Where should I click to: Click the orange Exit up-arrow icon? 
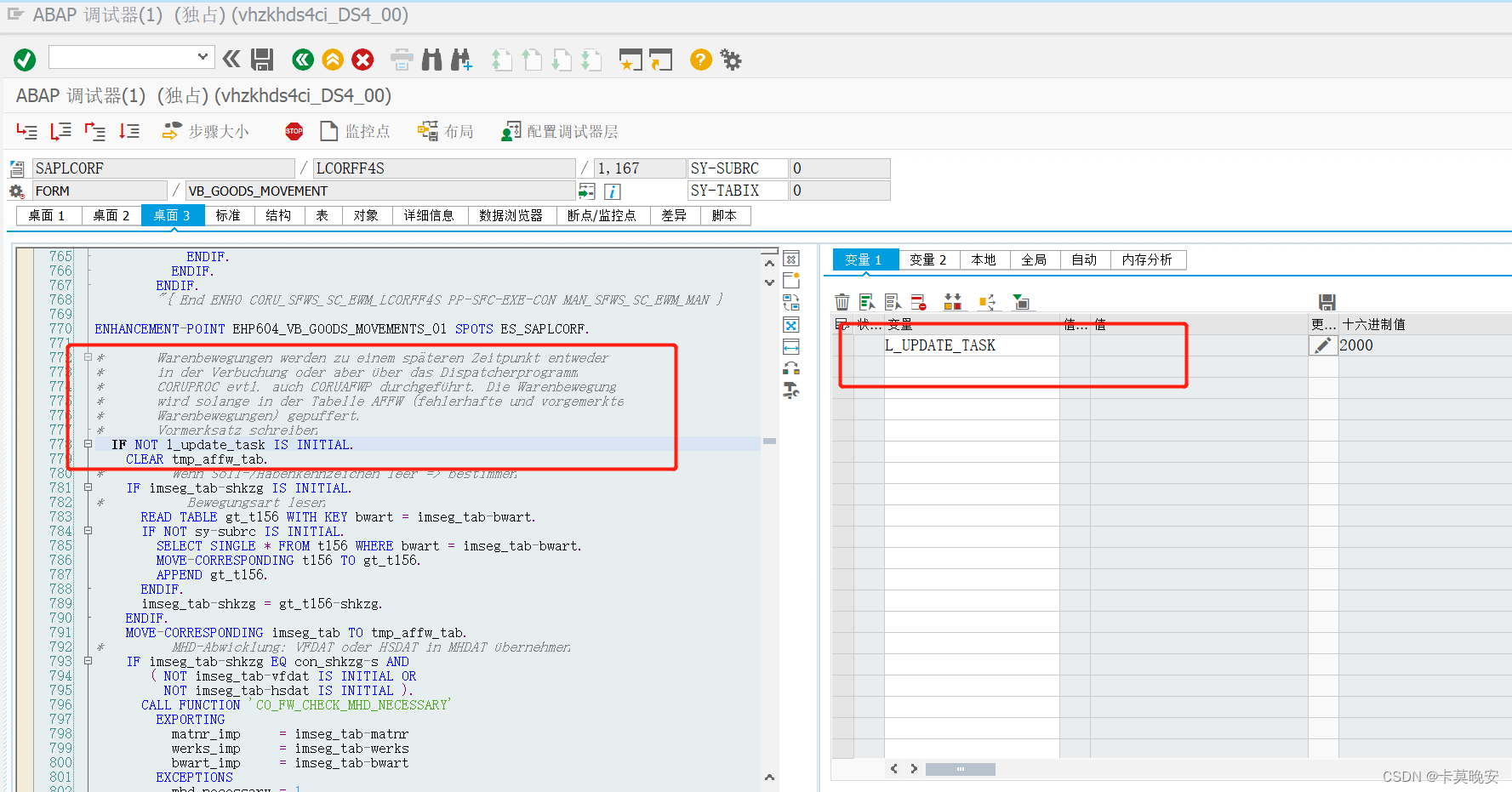coord(333,60)
